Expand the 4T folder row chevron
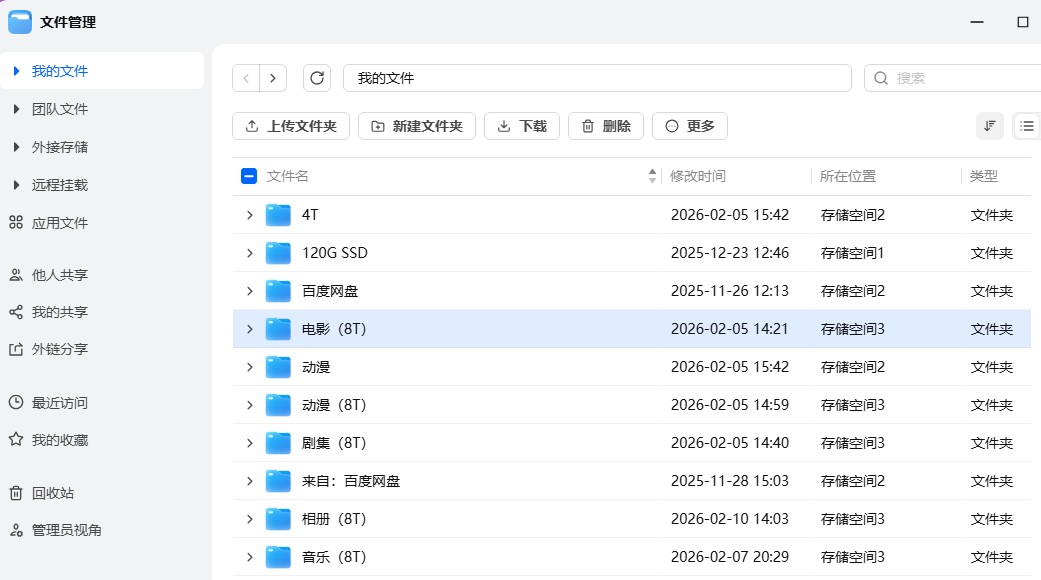Image resolution: width=1041 pixels, height=580 pixels. click(250, 215)
